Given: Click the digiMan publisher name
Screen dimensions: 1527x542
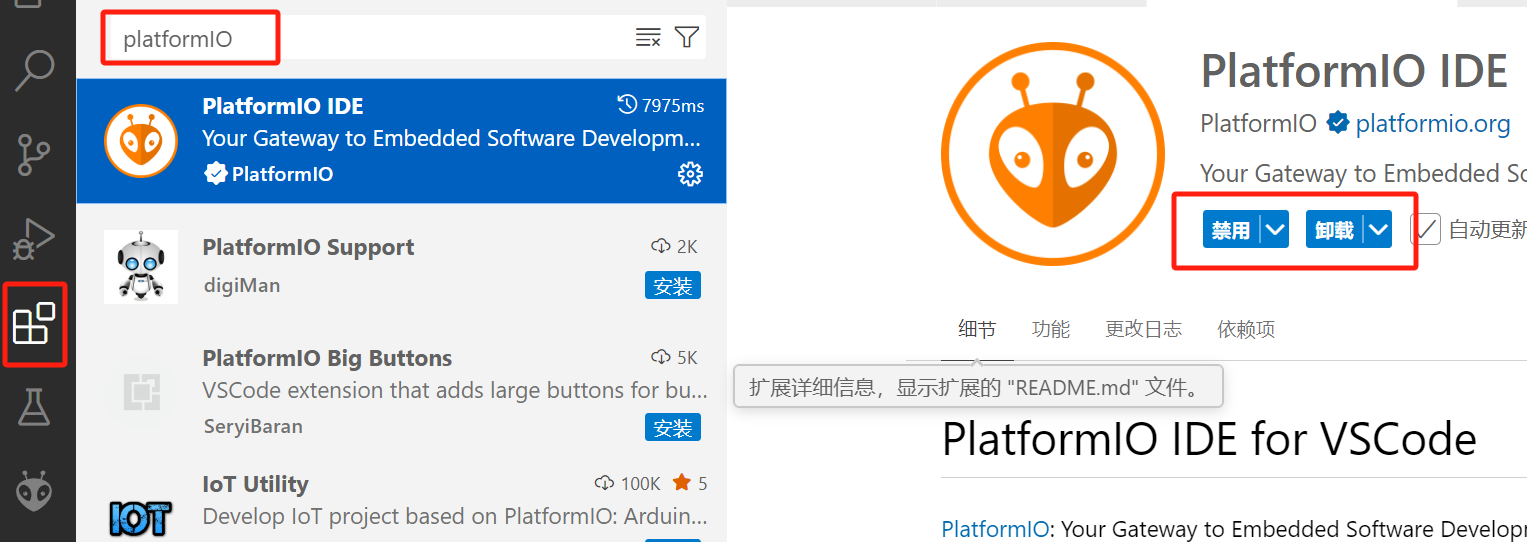Looking at the screenshot, I should point(241,285).
